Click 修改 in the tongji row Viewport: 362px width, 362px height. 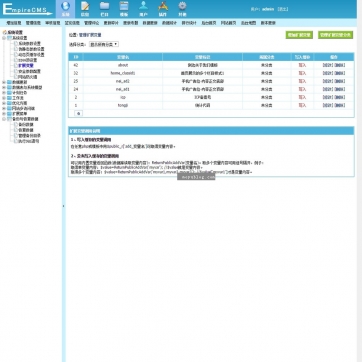[327, 105]
